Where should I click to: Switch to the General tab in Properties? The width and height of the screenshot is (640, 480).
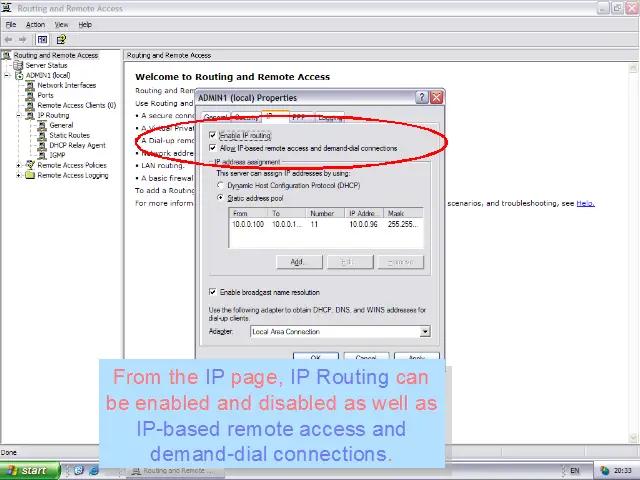(x=216, y=118)
